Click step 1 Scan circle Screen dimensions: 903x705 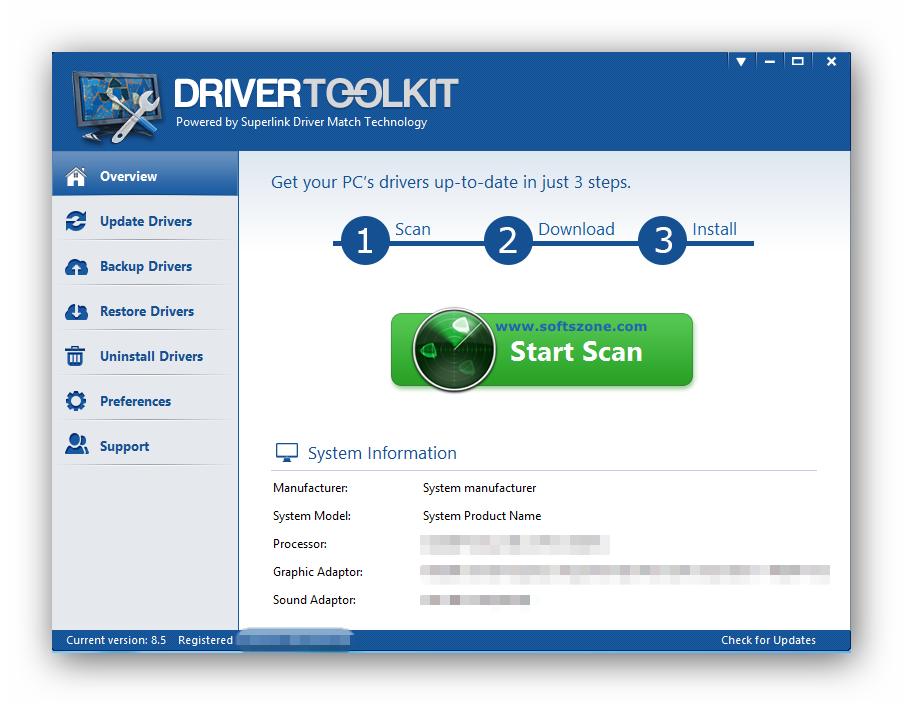pyautogui.click(x=365, y=240)
